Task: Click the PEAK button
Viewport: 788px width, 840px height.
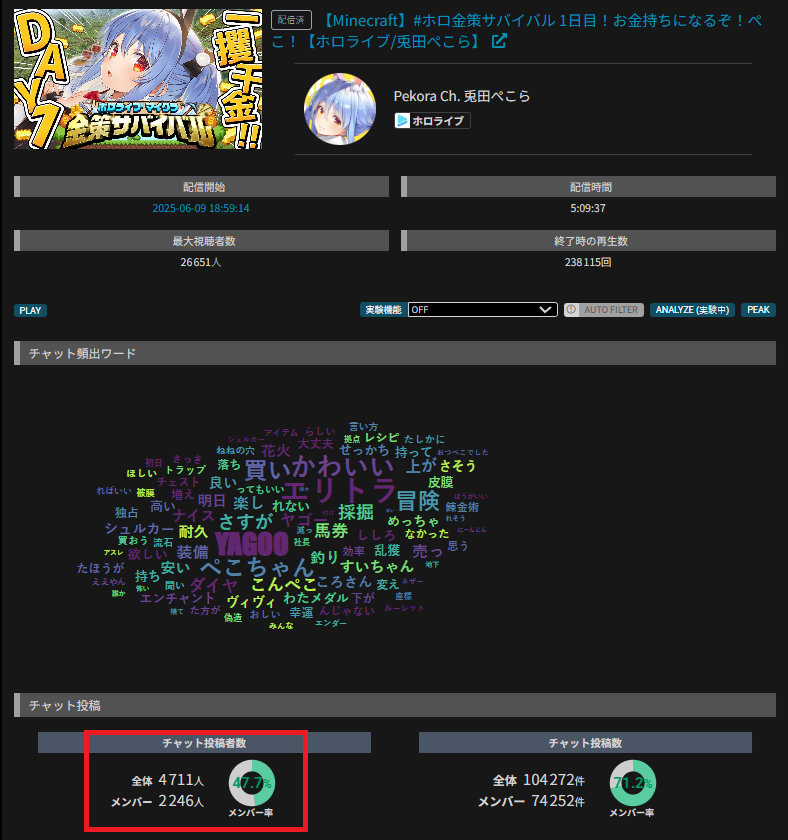Action: (x=758, y=310)
